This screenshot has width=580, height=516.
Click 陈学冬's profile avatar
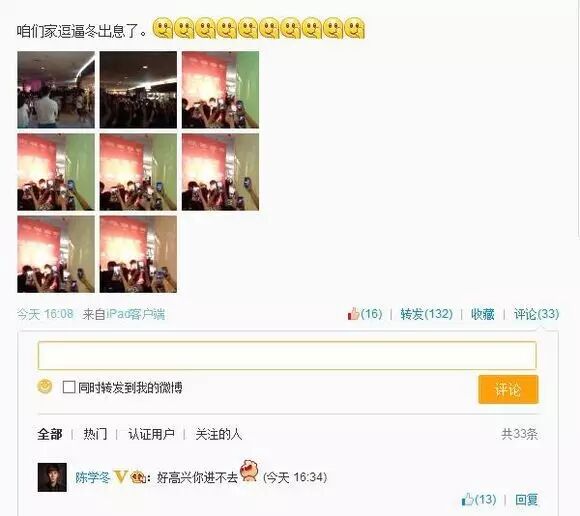(x=52, y=477)
